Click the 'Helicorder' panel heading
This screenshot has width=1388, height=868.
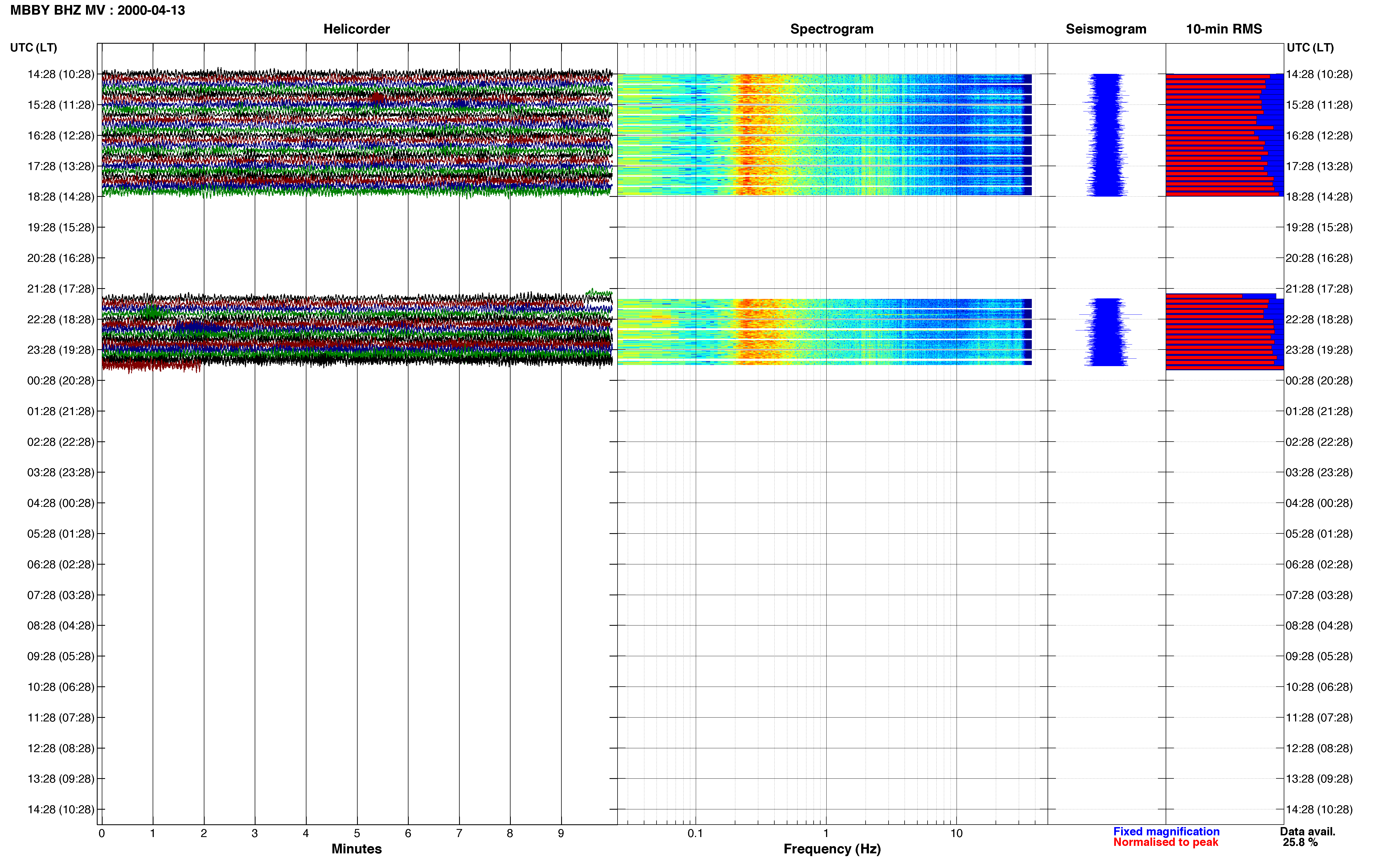click(356, 29)
